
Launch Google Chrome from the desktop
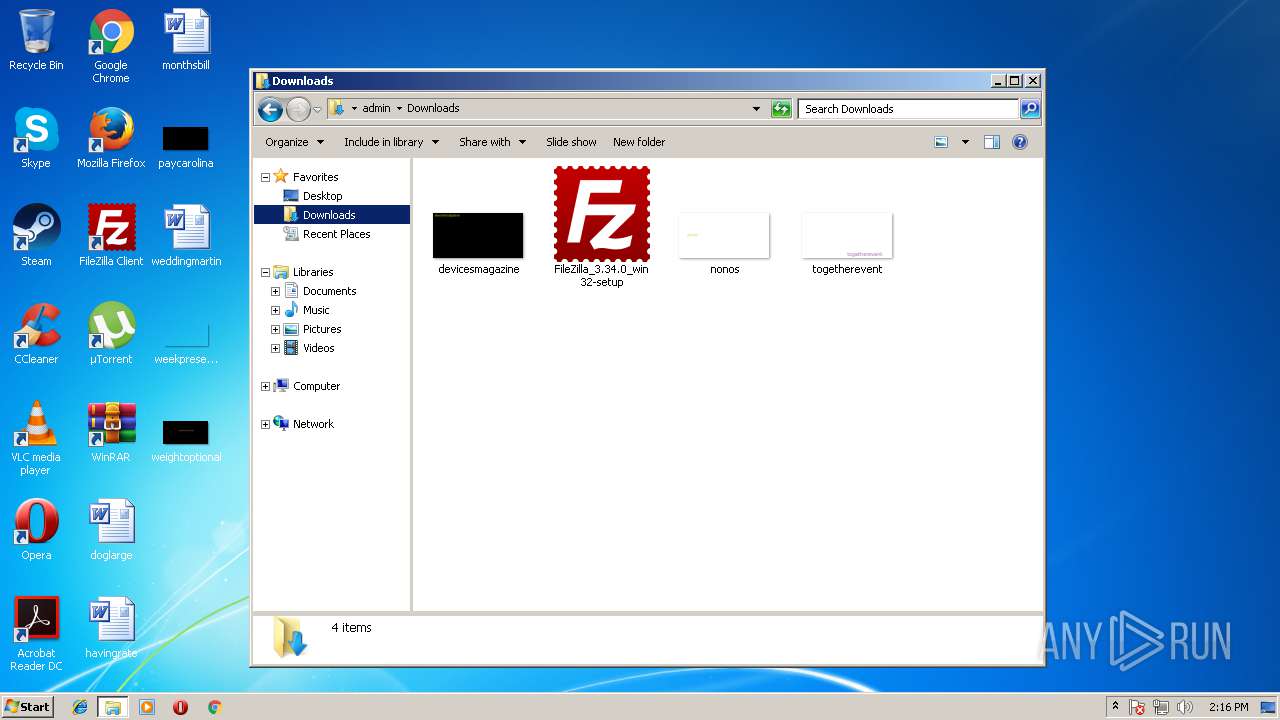(x=111, y=46)
